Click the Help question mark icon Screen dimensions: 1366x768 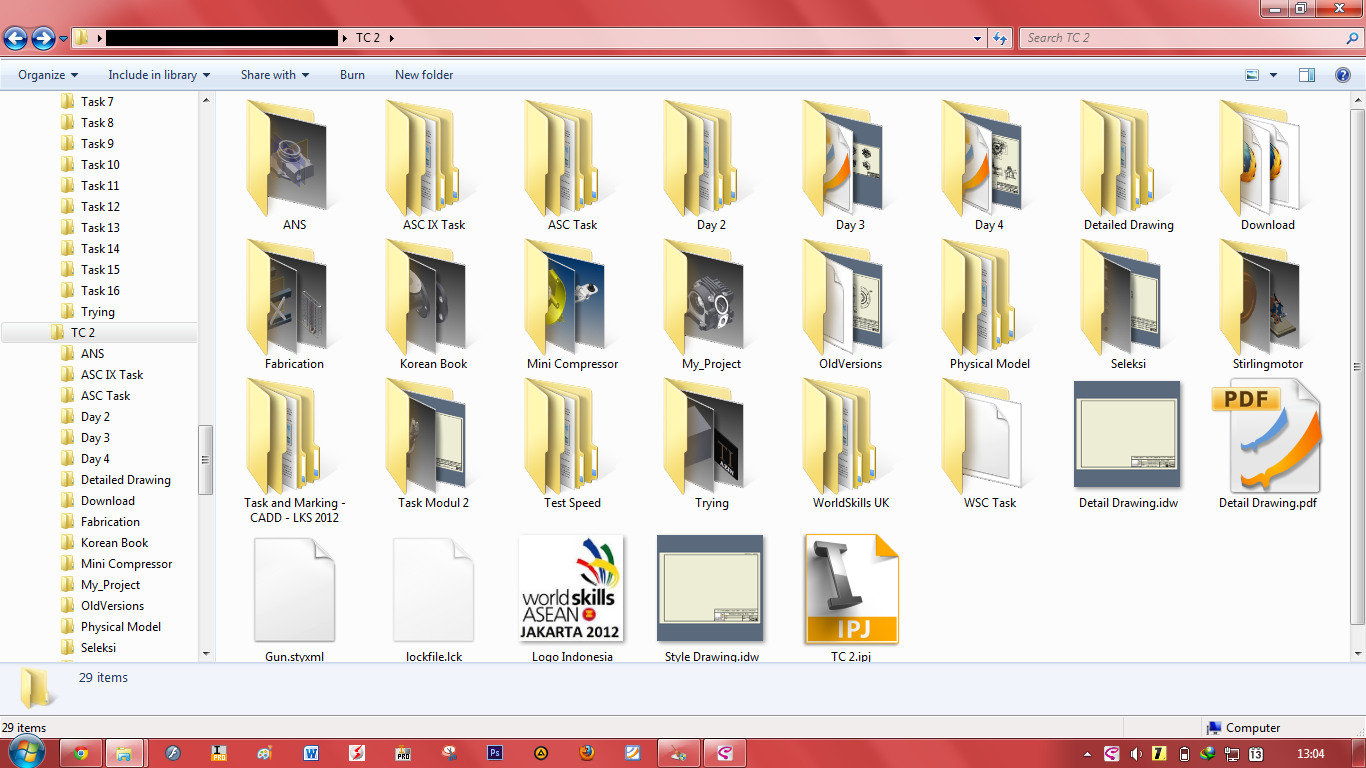[1343, 74]
